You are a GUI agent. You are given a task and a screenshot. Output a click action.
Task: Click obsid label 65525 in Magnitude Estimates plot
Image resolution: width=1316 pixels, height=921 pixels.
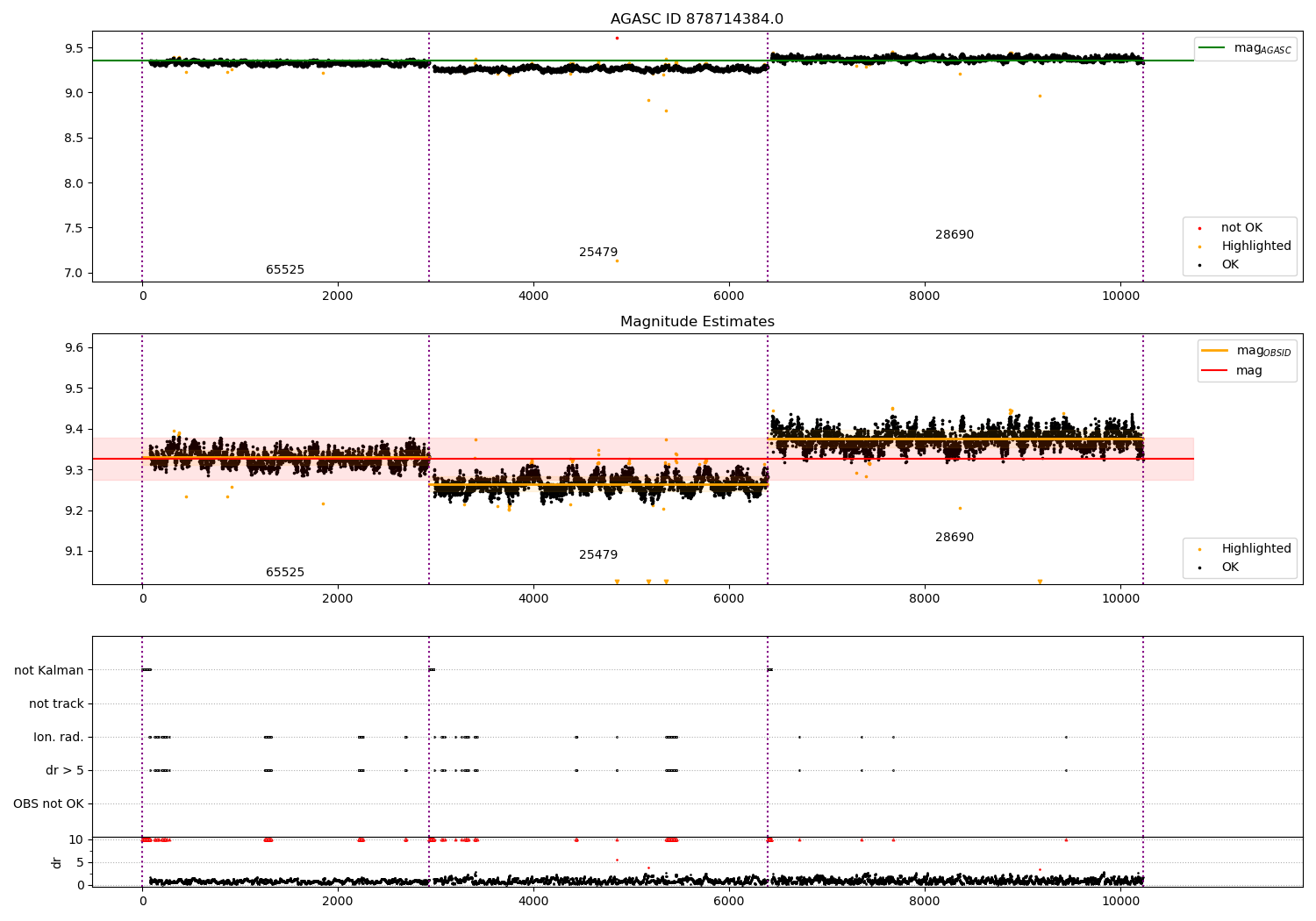tap(285, 573)
